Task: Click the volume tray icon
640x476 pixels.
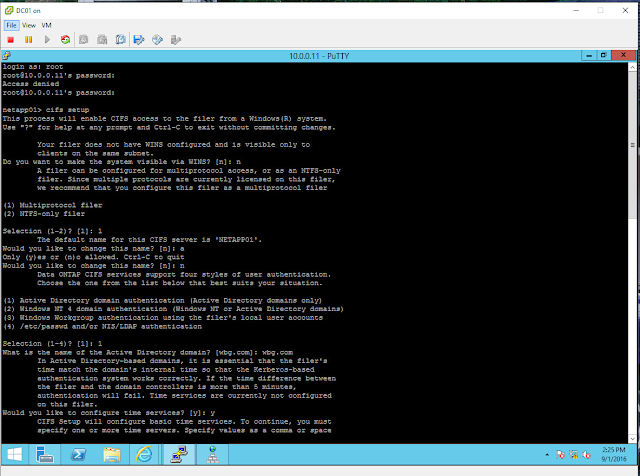Action: click(x=587, y=454)
